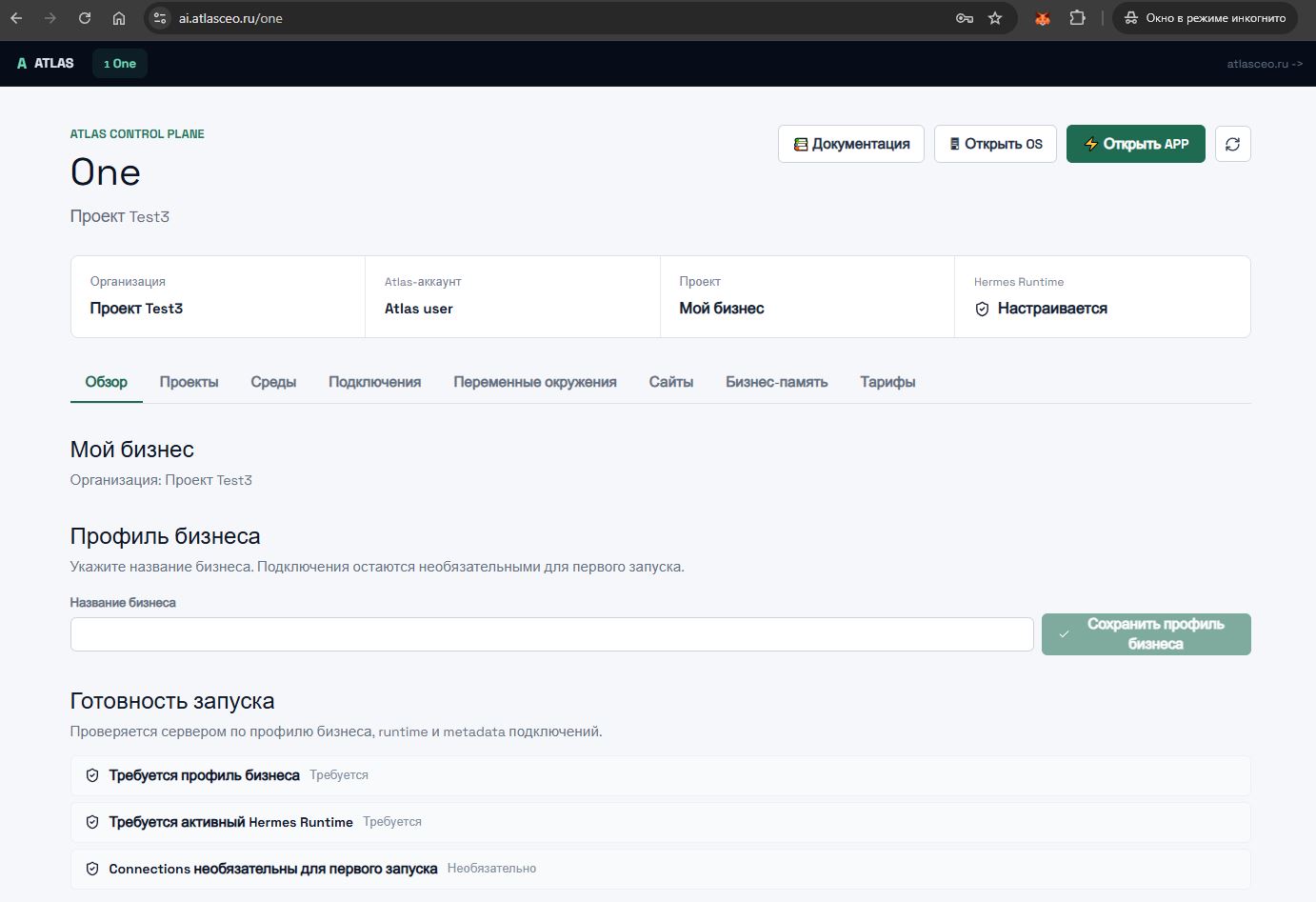
Task: Click the "Настраивается" runtime status text
Action: [x=1052, y=309]
